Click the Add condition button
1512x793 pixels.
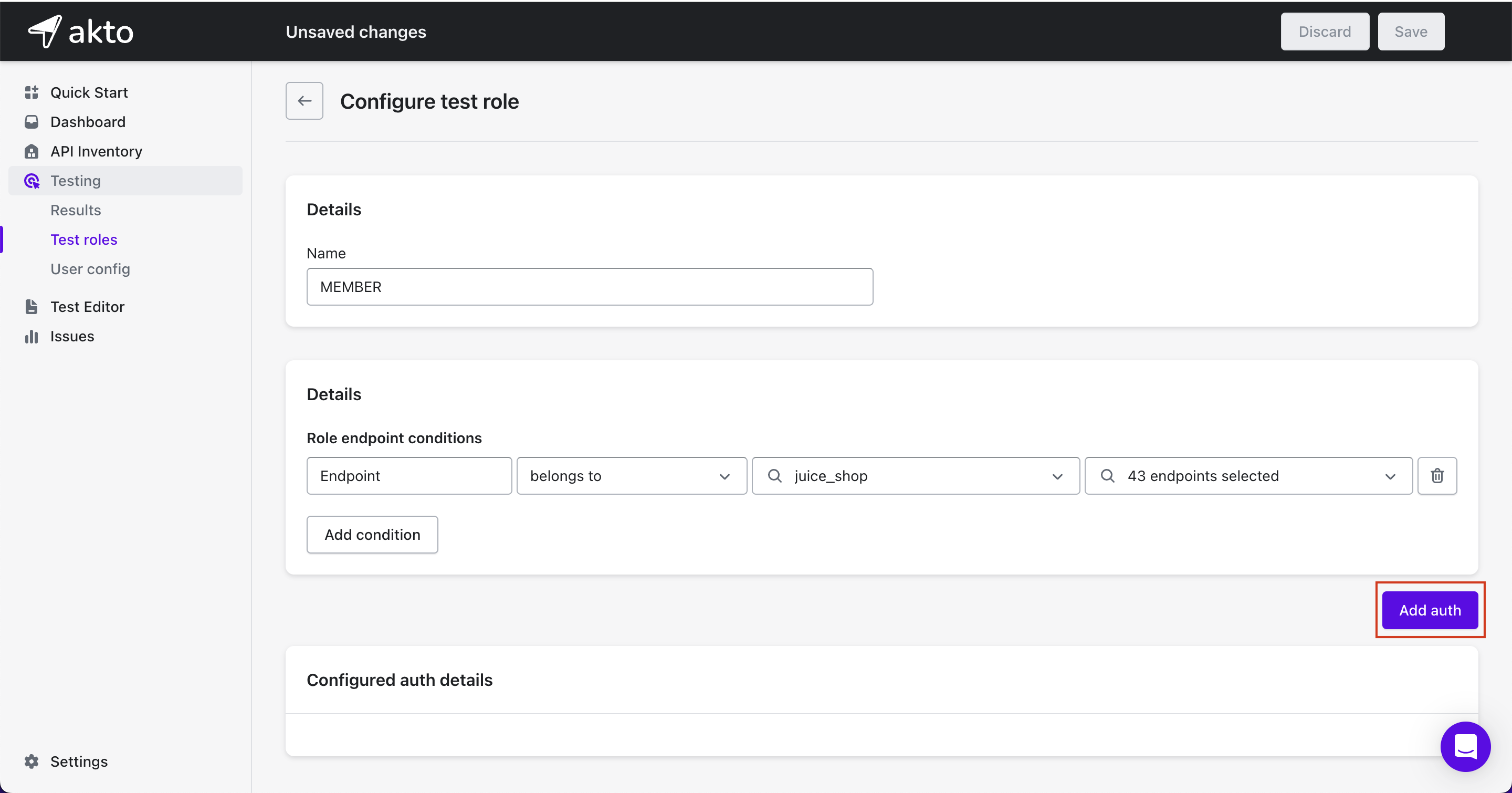click(372, 534)
